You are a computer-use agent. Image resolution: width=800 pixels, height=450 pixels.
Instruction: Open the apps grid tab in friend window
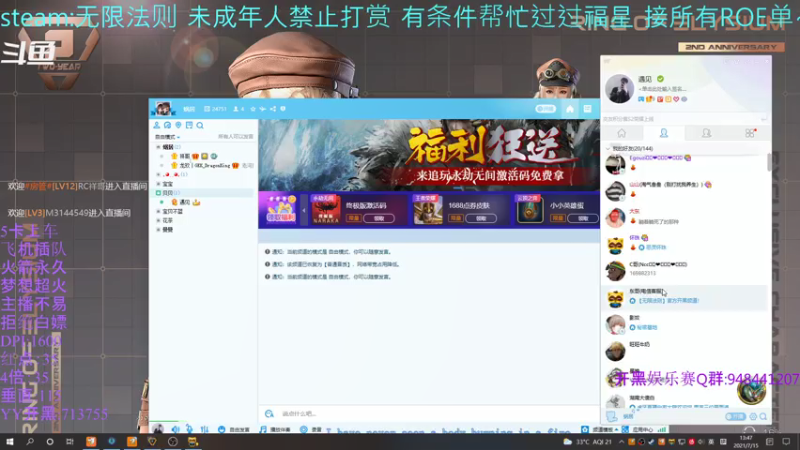point(749,133)
